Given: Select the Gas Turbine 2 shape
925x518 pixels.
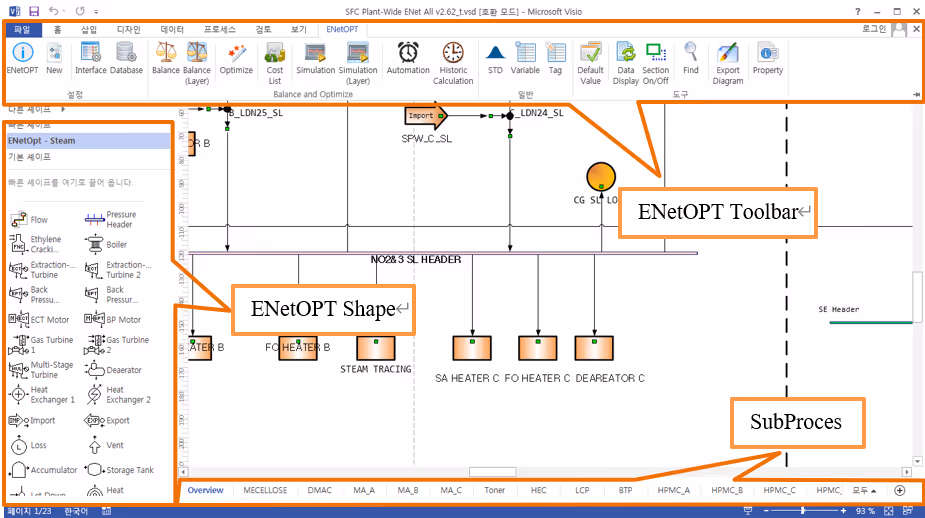Looking at the screenshot, I should click(x=116, y=345).
